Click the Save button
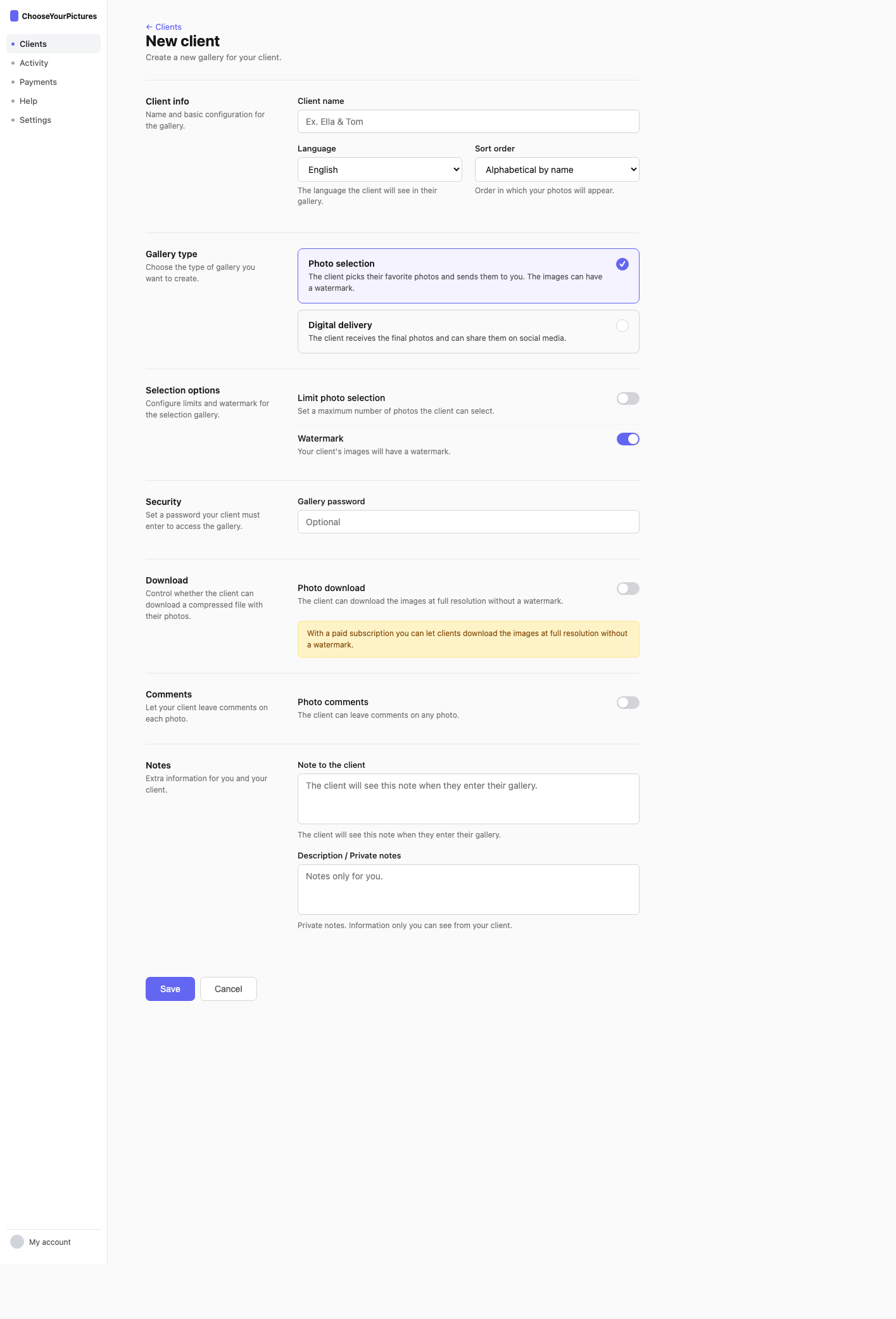 click(x=170, y=989)
